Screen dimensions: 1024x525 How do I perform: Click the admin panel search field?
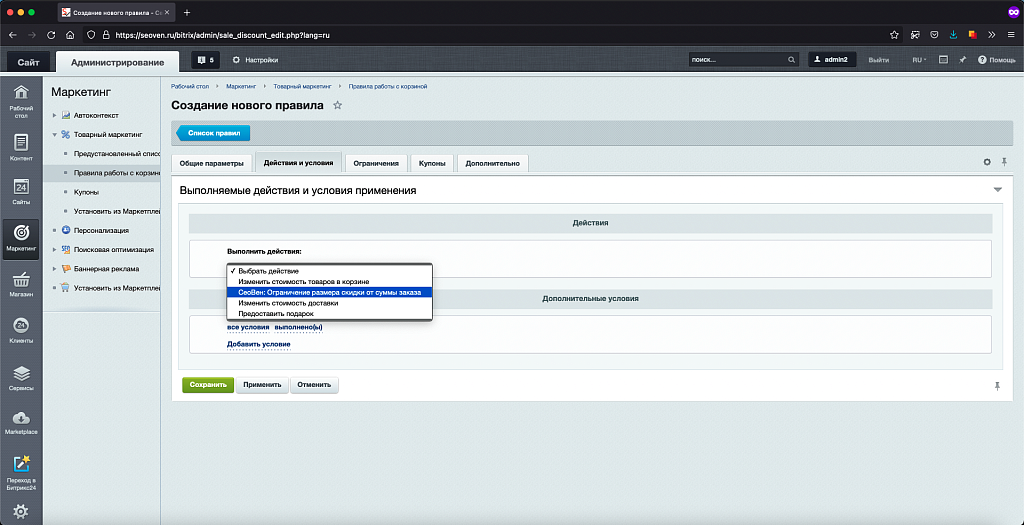coord(738,60)
